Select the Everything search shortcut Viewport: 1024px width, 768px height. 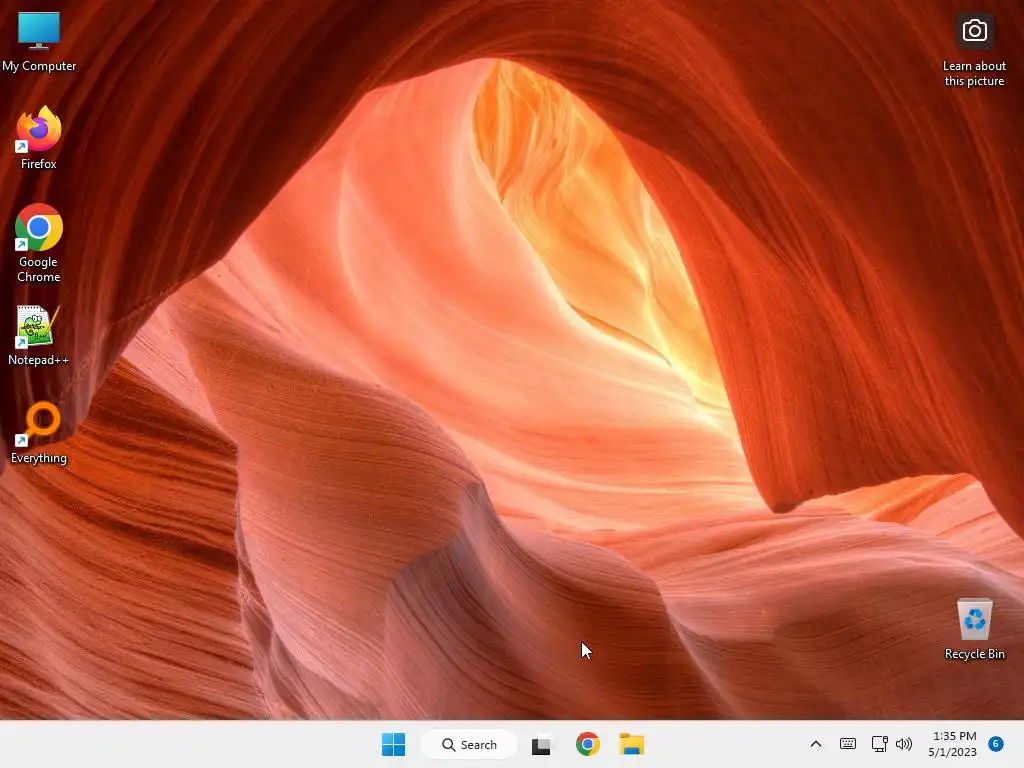tap(39, 434)
